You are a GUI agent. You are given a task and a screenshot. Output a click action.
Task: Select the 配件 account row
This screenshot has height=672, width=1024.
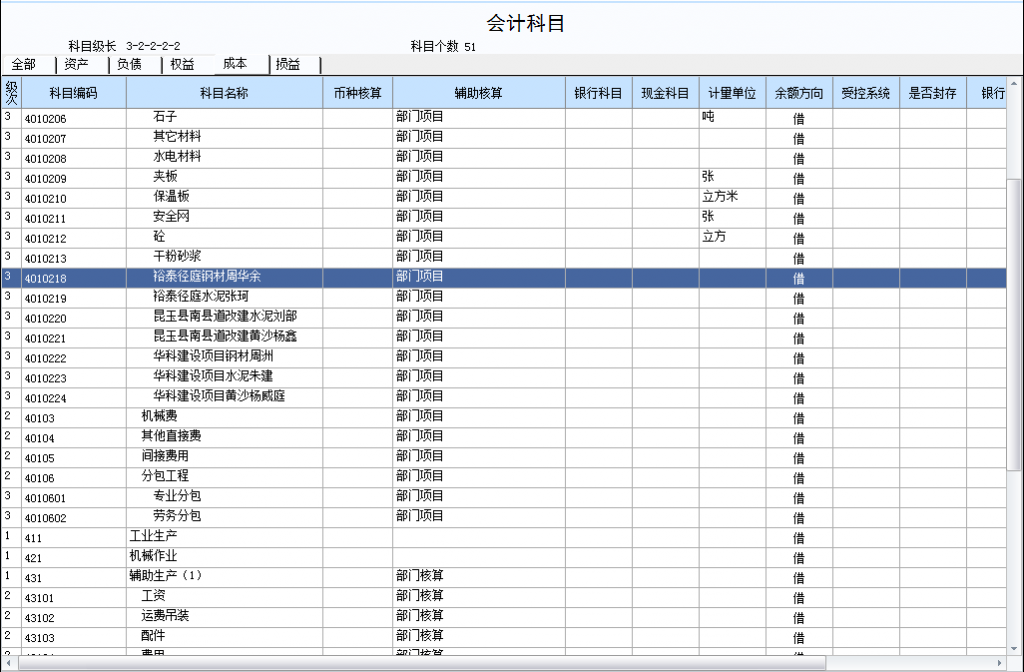[504, 637]
